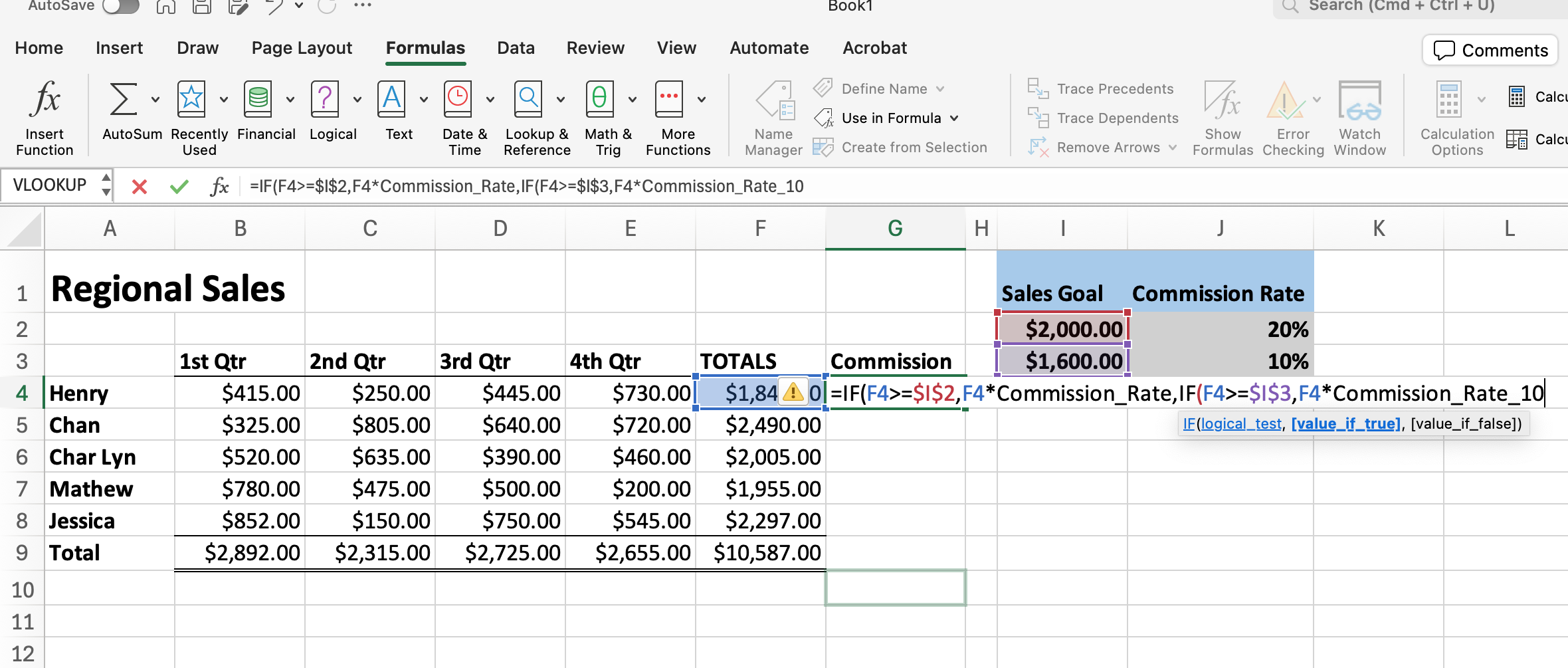Open the Comments pane button

click(1490, 51)
